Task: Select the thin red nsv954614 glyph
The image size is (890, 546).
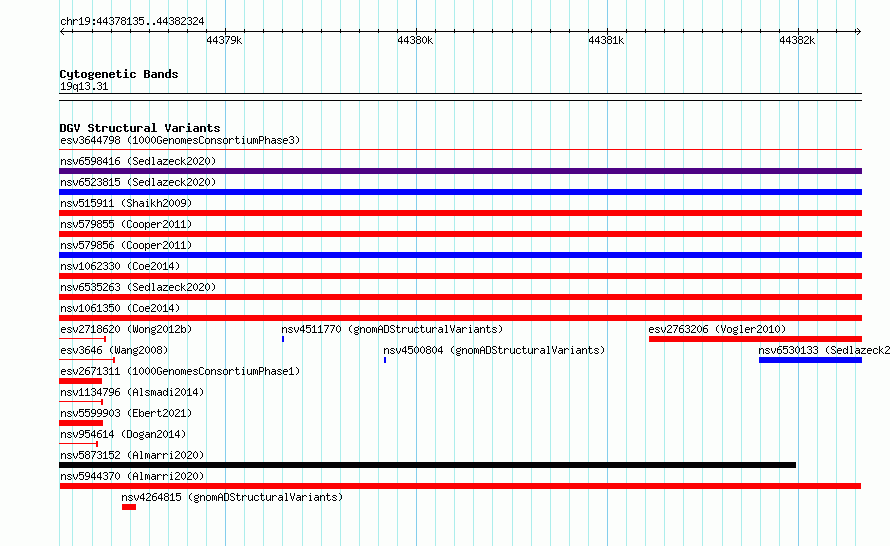Action: [x=78, y=444]
